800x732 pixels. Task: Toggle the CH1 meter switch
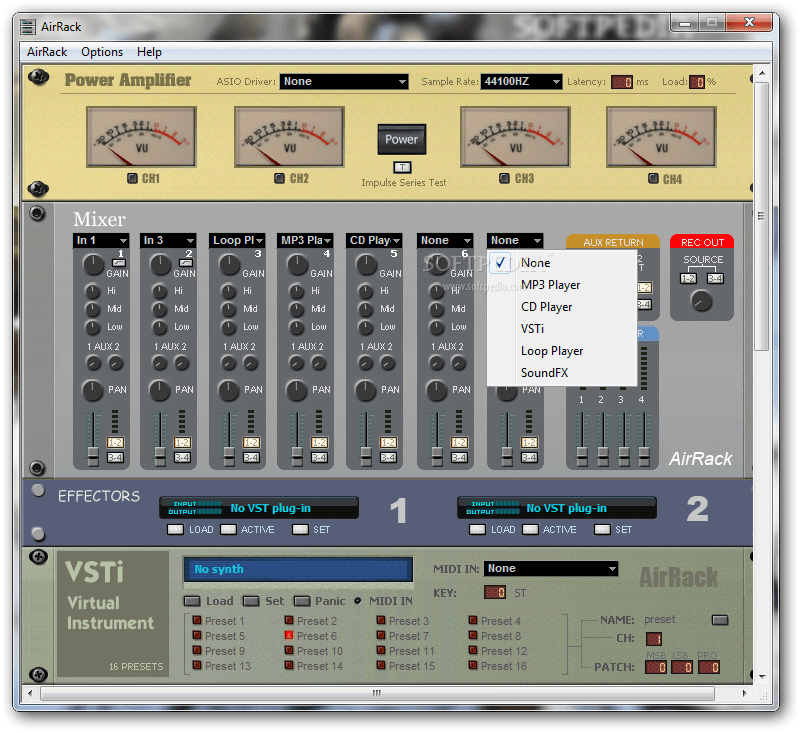[x=132, y=178]
